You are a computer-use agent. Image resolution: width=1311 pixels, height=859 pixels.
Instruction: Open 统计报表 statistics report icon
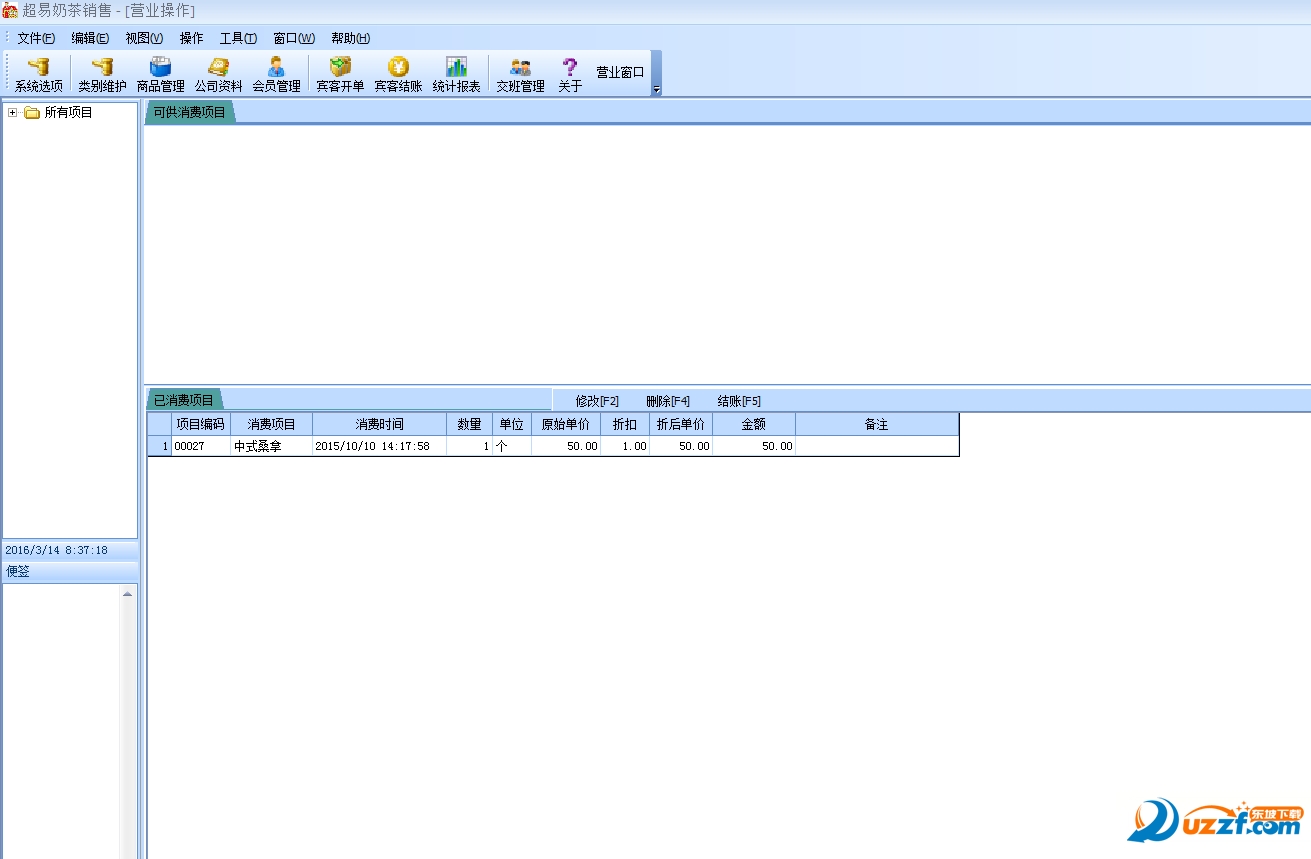click(x=456, y=75)
